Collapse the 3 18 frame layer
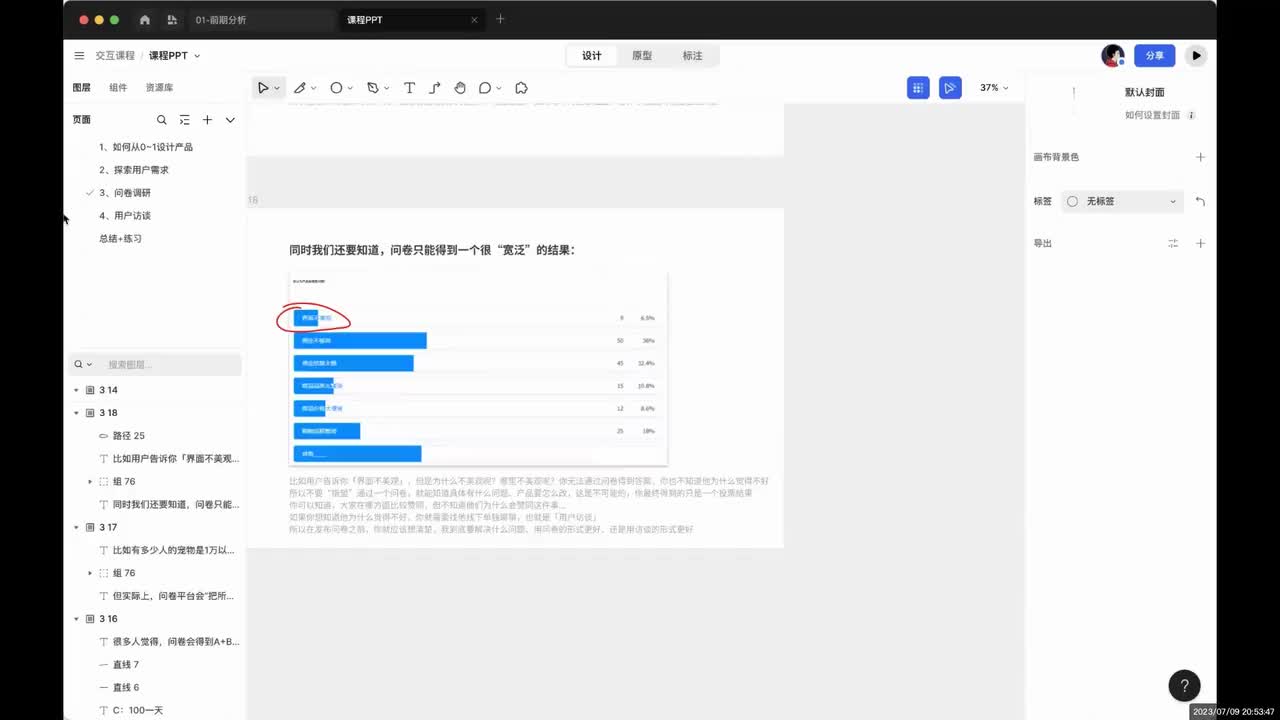This screenshot has height=720, width=1280. point(76,413)
